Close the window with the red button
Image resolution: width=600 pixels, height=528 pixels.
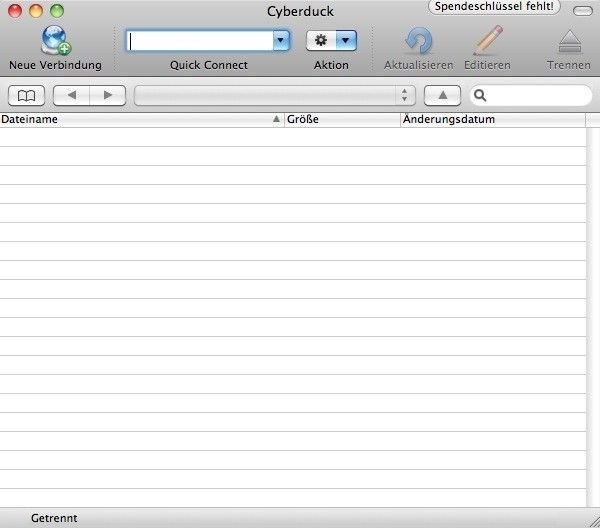(15, 11)
